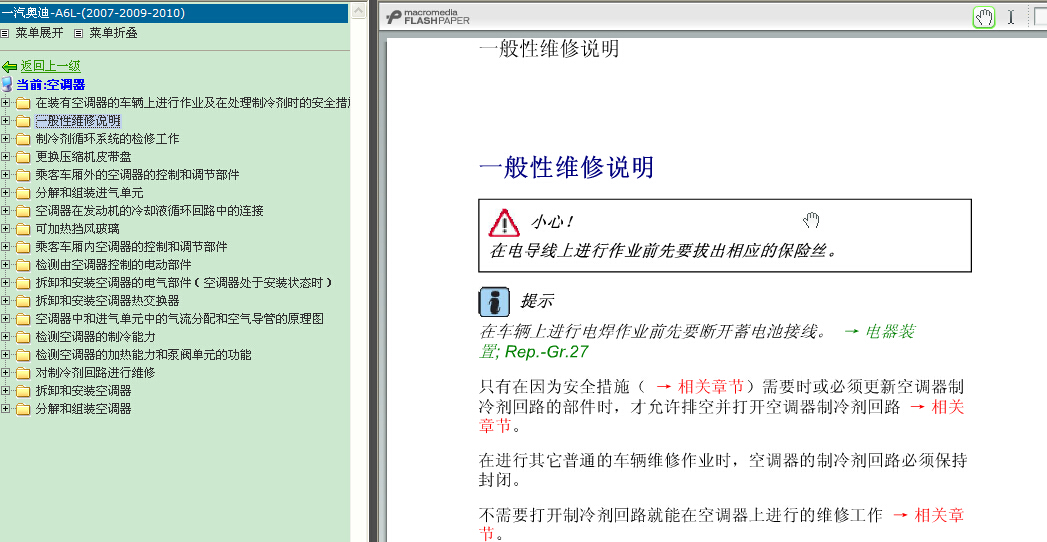The width and height of the screenshot is (1047, 542).
Task: Select tree item 制冷剂循环系统的检修工作
Action: pos(108,139)
